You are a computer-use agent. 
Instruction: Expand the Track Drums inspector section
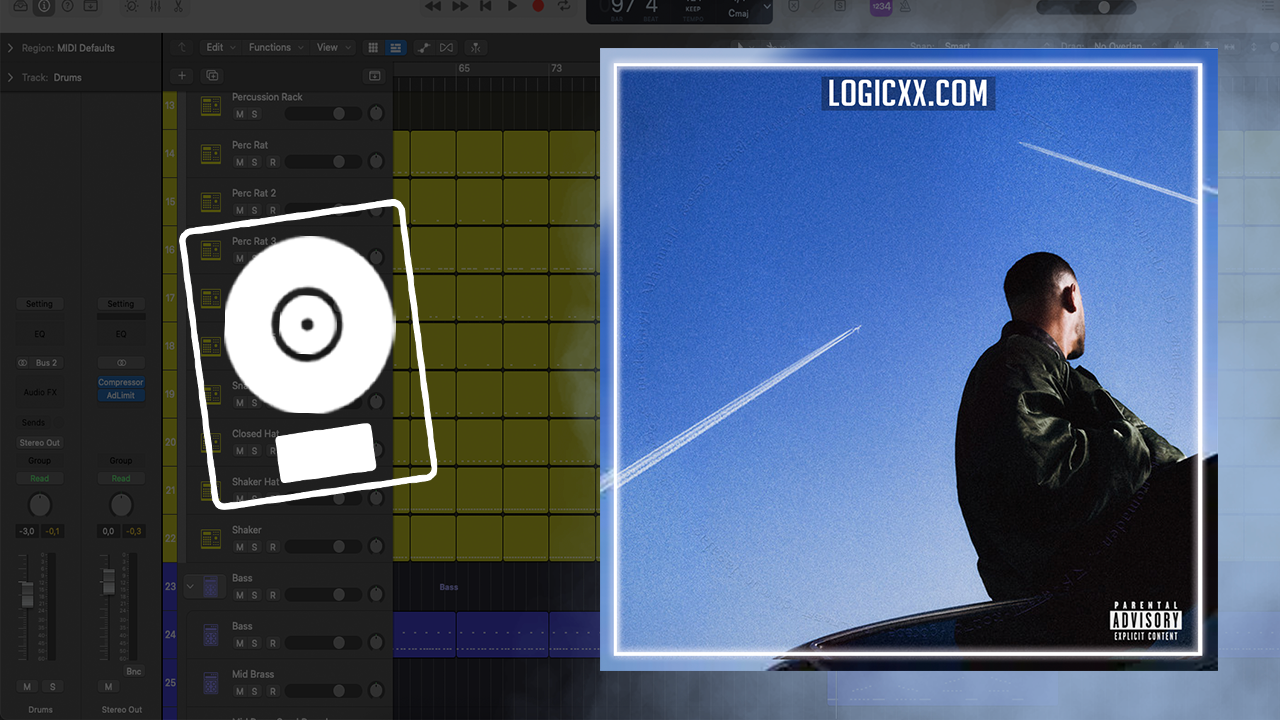pyautogui.click(x=10, y=77)
